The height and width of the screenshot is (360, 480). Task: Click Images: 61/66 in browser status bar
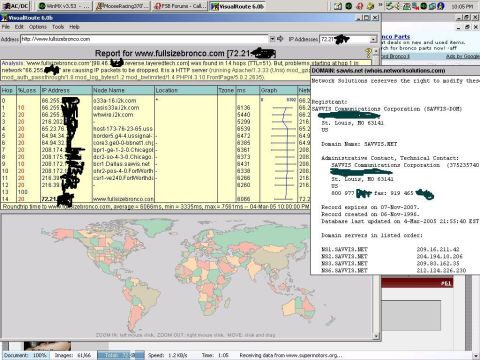tap(72, 355)
